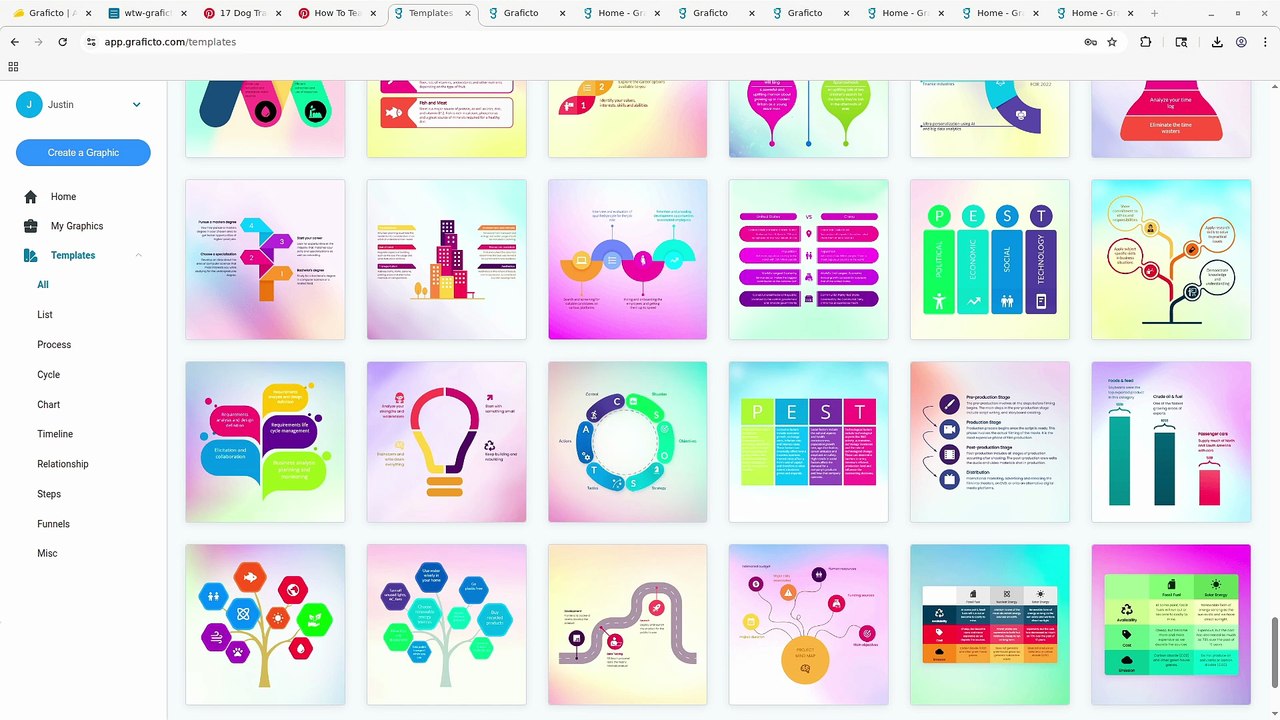Open the semicircle icons timeline template
Viewport: 1280px width, 720px height.
pos(627,260)
